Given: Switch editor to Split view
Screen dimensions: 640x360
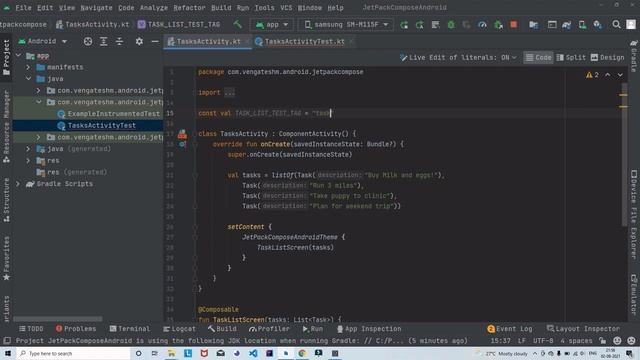Looking at the screenshot, I should point(571,58).
